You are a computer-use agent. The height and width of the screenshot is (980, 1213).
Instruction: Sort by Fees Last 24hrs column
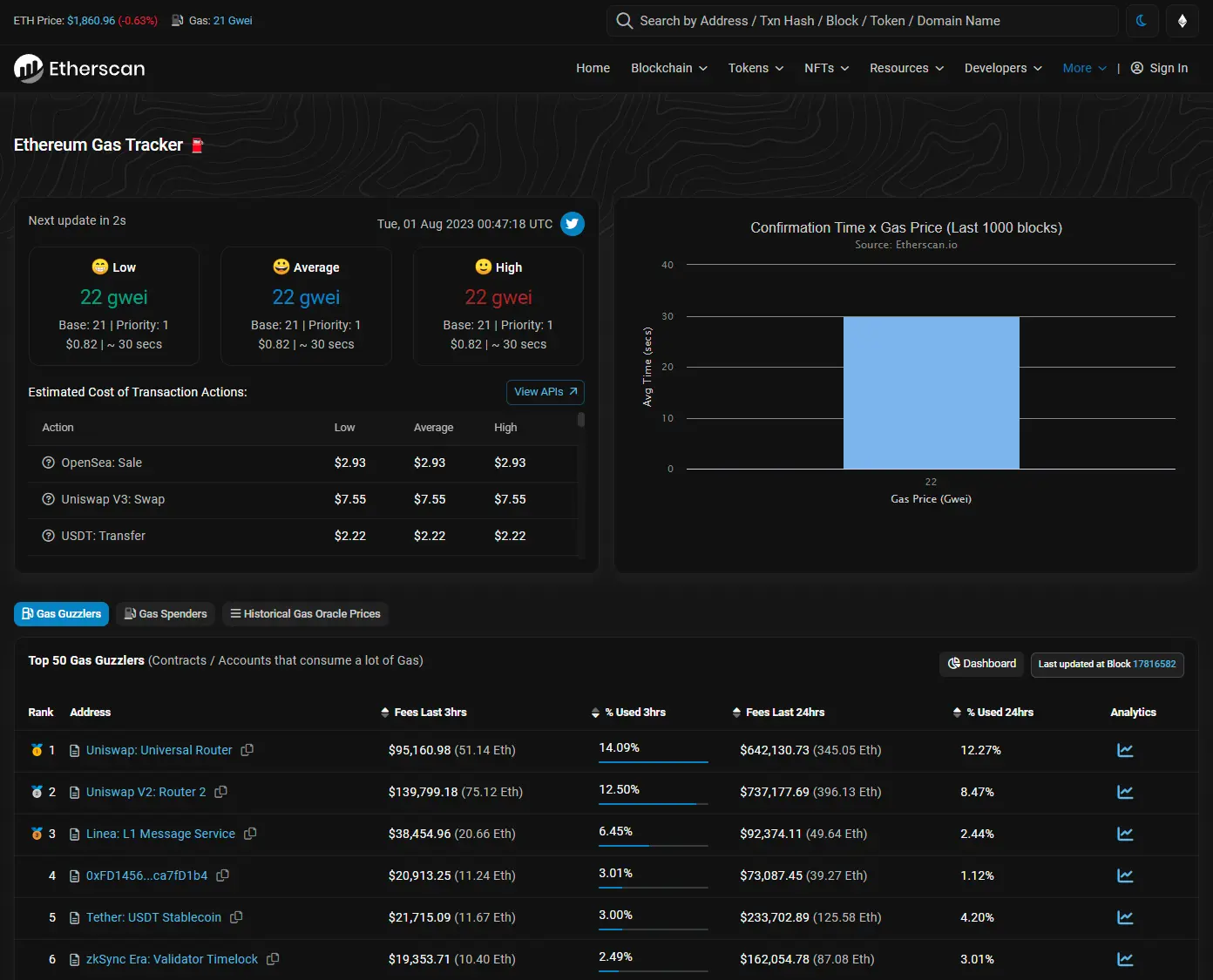click(779, 713)
